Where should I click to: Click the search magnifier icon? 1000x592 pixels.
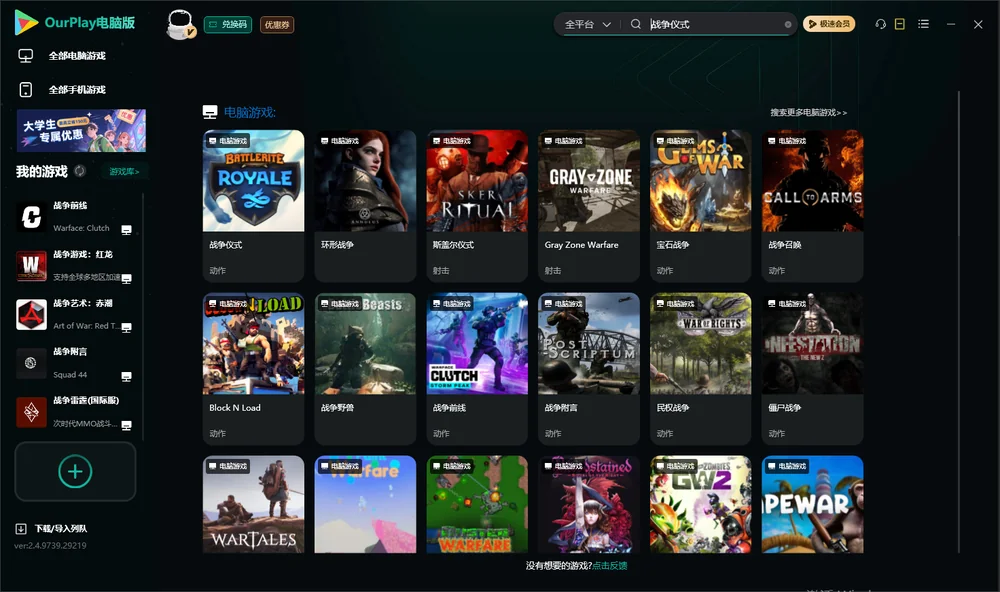pyautogui.click(x=635, y=24)
